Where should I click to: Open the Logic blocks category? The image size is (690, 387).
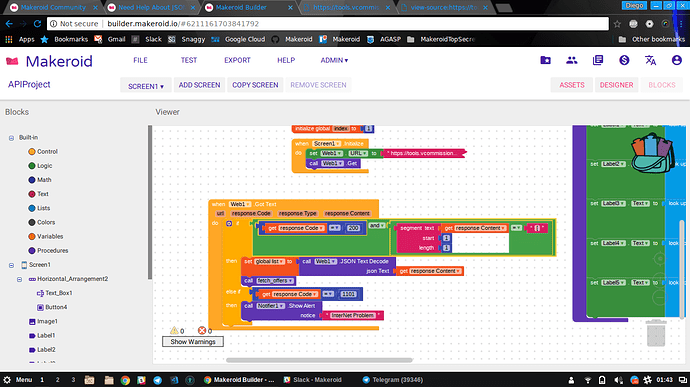pyautogui.click(x=40, y=166)
